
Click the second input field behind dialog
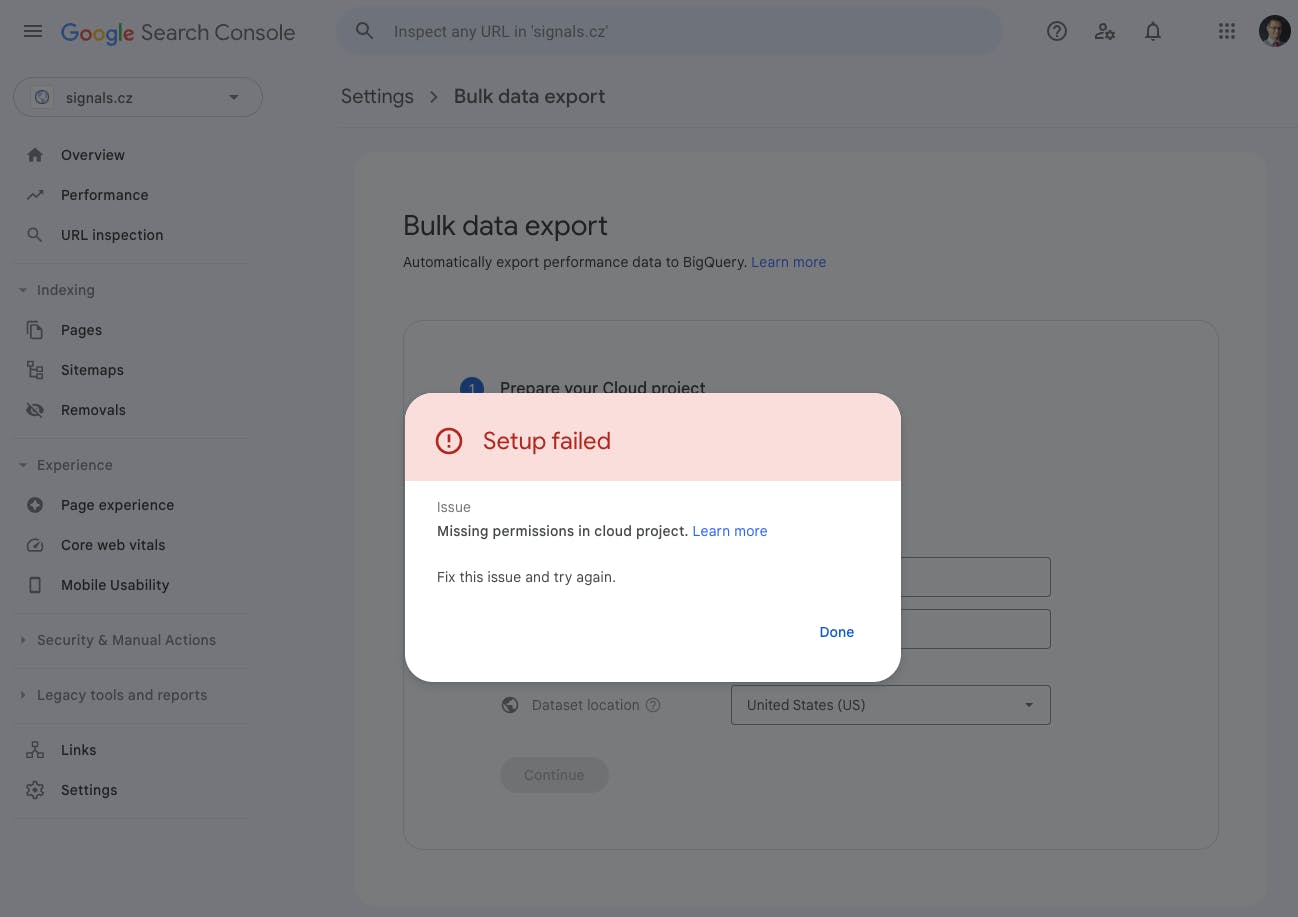coord(975,629)
